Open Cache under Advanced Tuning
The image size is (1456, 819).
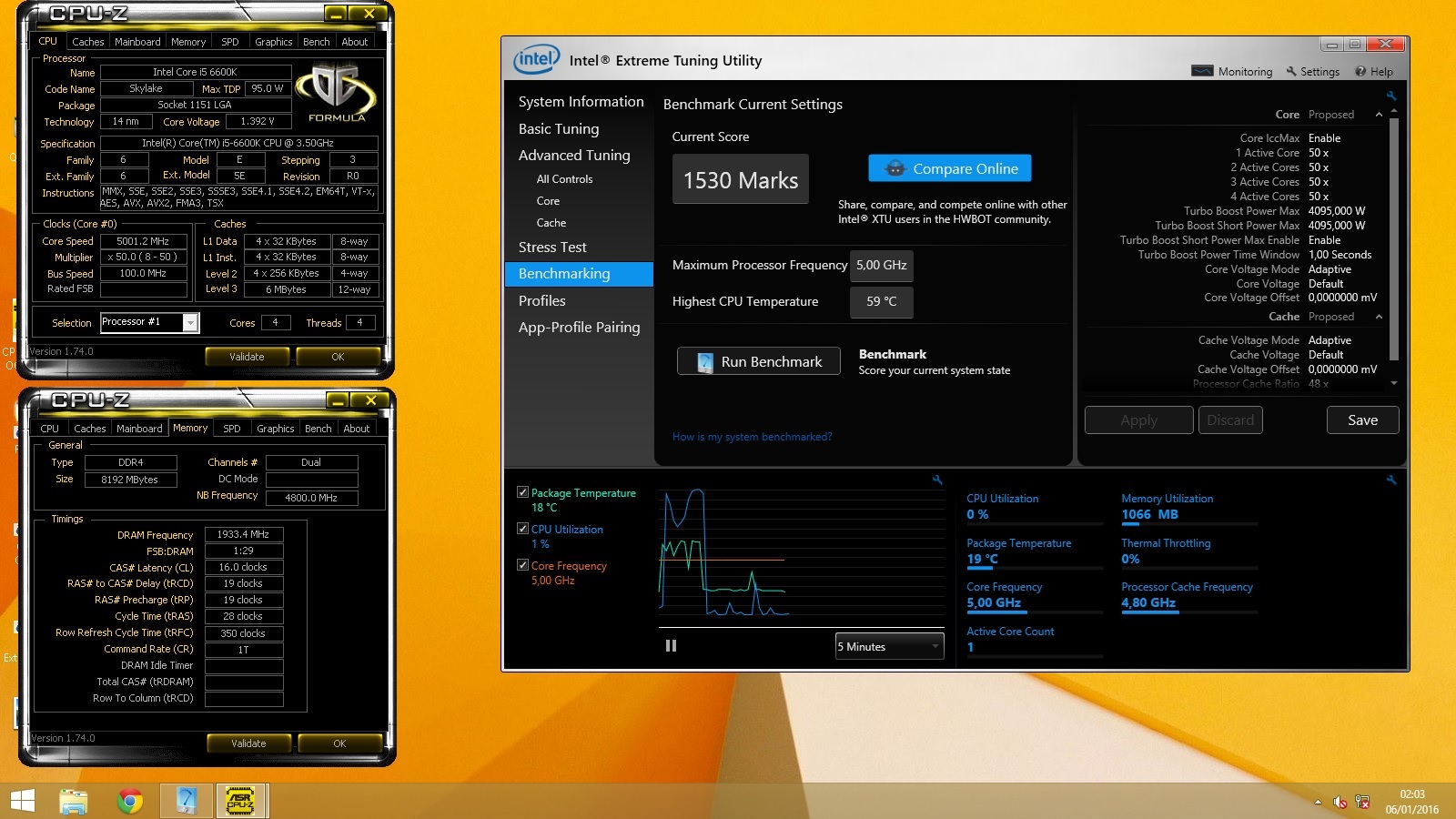551,223
